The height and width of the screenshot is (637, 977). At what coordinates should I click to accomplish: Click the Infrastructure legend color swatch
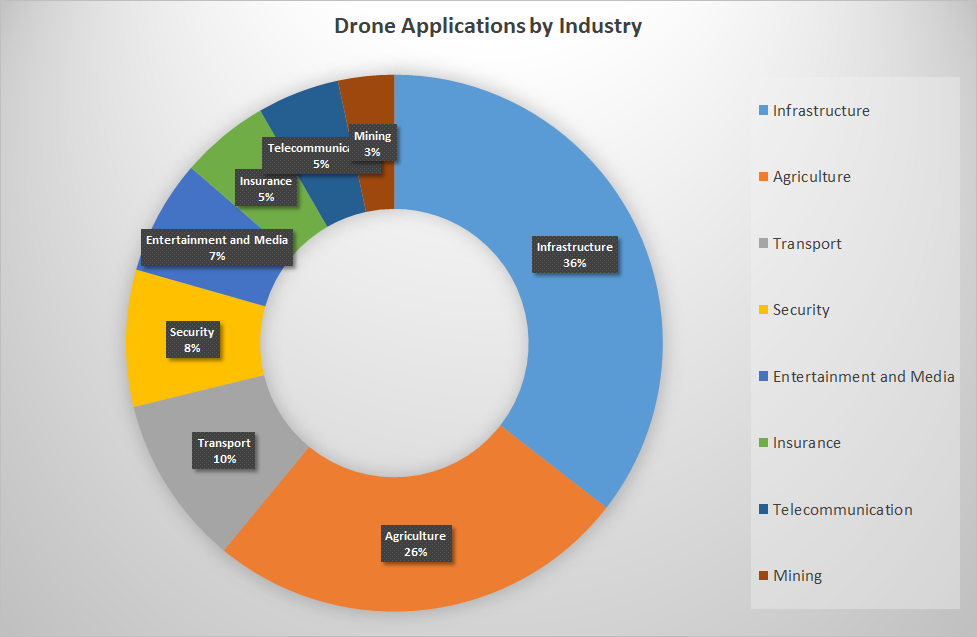coord(764,111)
